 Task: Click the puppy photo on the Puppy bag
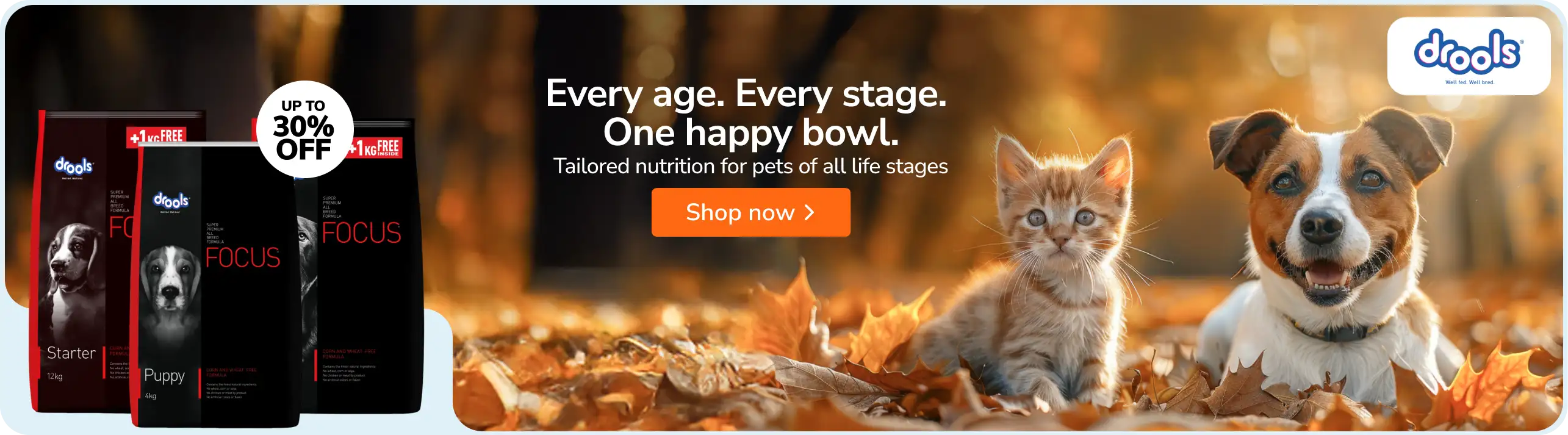170,293
